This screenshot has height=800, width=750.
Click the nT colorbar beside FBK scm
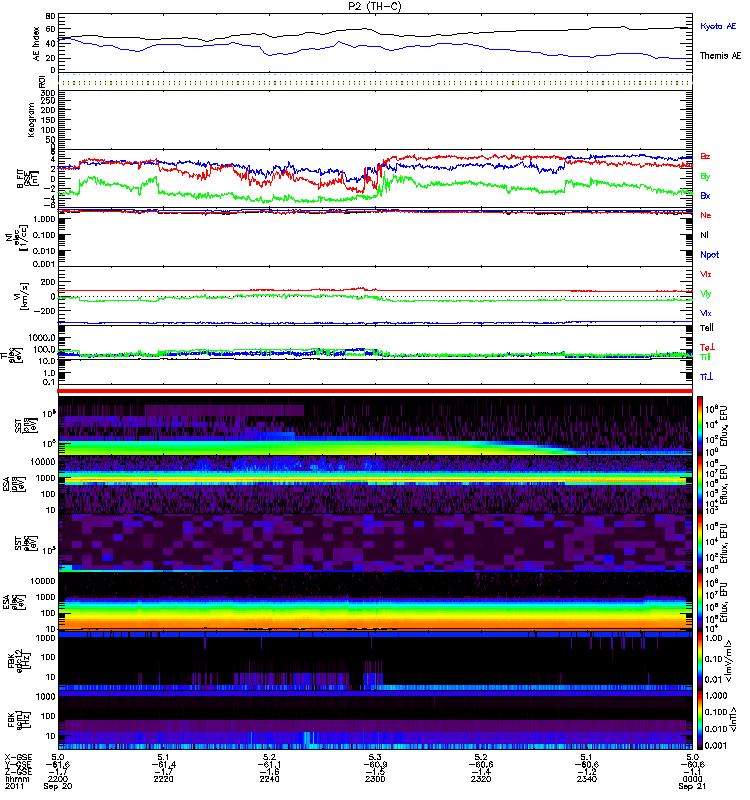[700, 719]
